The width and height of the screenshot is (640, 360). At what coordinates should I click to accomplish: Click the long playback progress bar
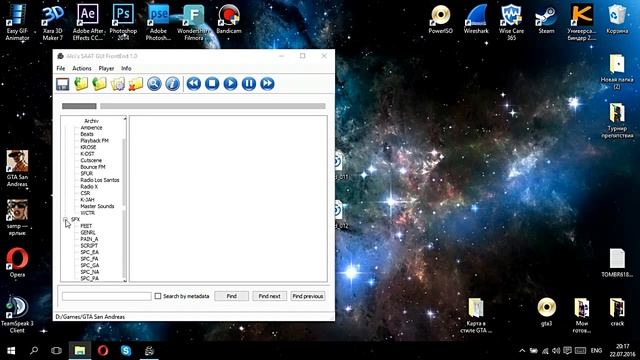click(x=213, y=106)
